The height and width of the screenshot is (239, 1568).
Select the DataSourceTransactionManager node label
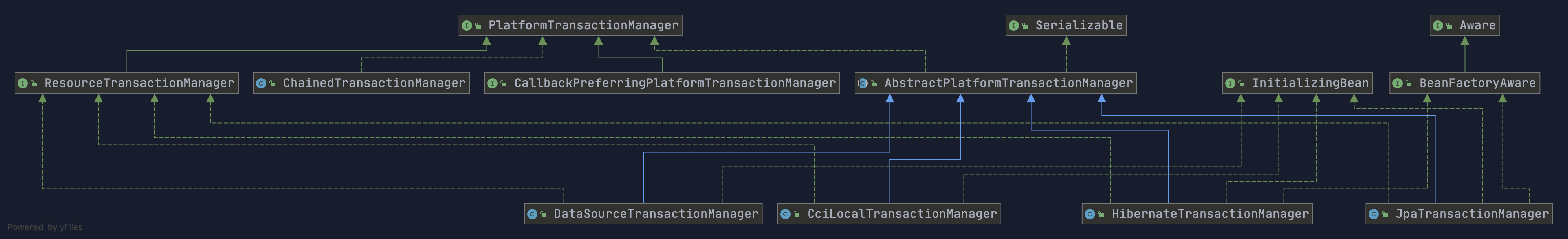coord(656,214)
